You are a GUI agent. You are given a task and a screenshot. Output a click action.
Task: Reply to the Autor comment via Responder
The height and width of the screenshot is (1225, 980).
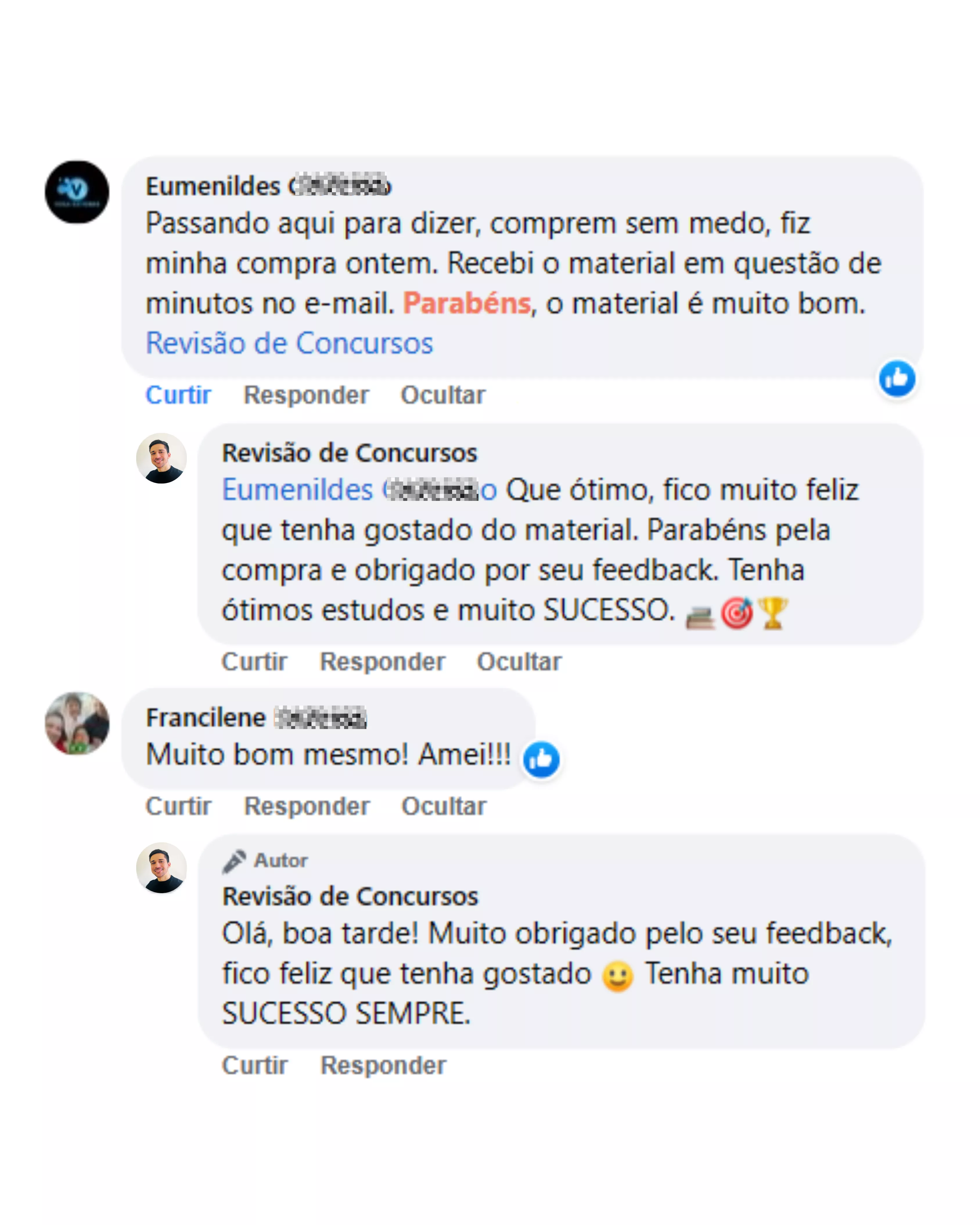383,1065
